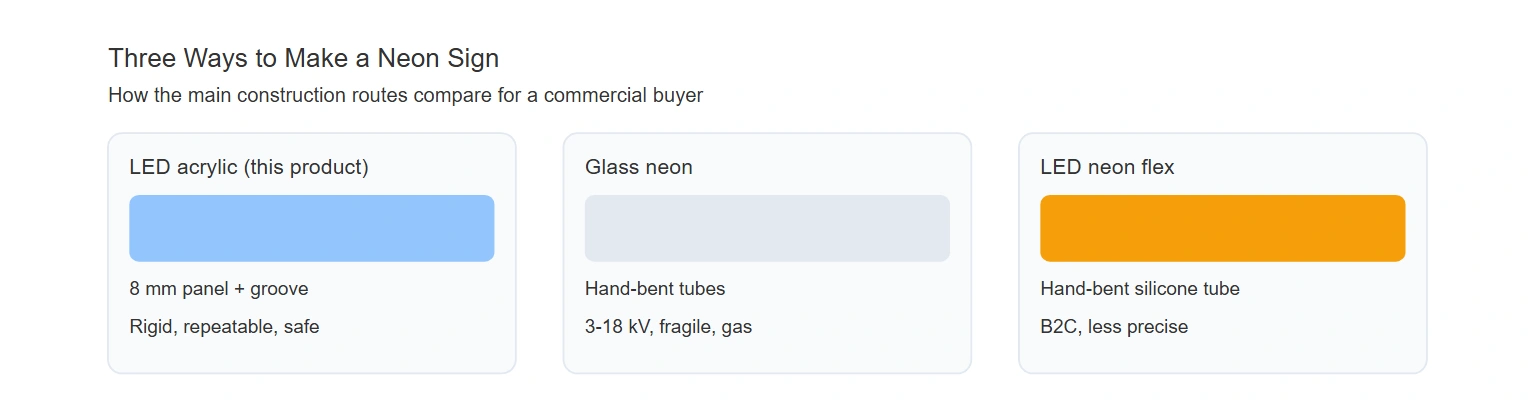1536x402 pixels.
Task: Click the '8 mm panel + groove' text
Action: click(219, 289)
